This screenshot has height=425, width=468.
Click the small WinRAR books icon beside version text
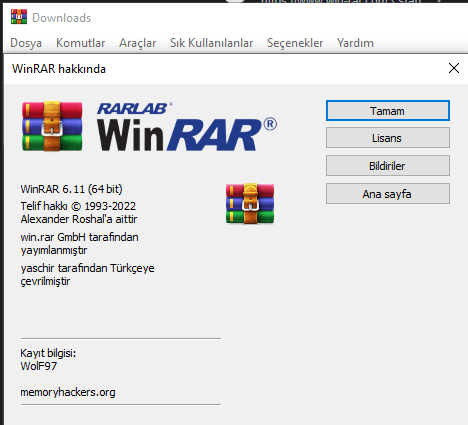click(x=250, y=203)
